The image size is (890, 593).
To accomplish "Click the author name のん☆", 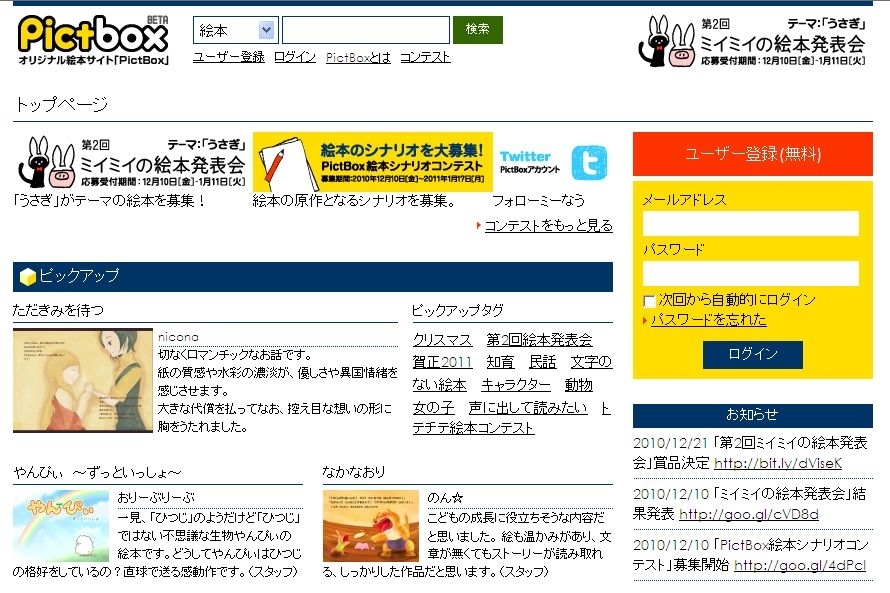I will [445, 498].
